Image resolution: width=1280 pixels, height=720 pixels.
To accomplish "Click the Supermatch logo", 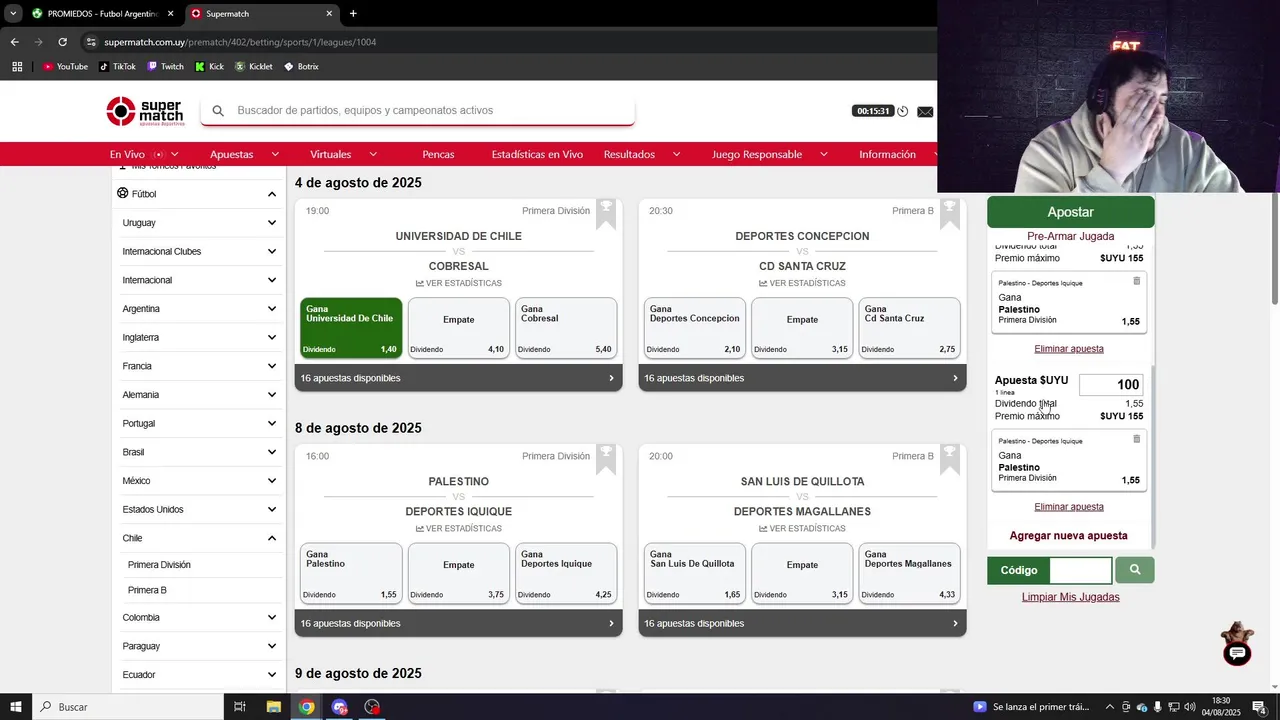I will click(x=145, y=111).
